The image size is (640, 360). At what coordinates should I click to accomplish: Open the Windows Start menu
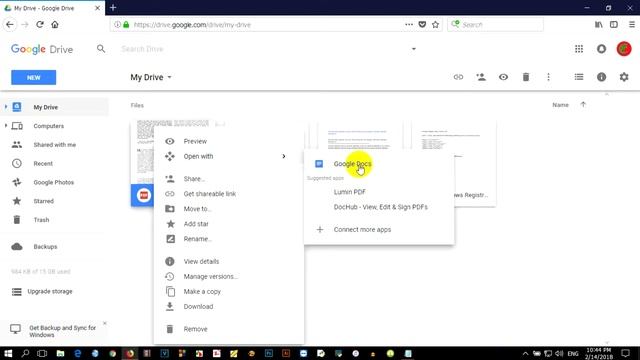[x=8, y=353]
